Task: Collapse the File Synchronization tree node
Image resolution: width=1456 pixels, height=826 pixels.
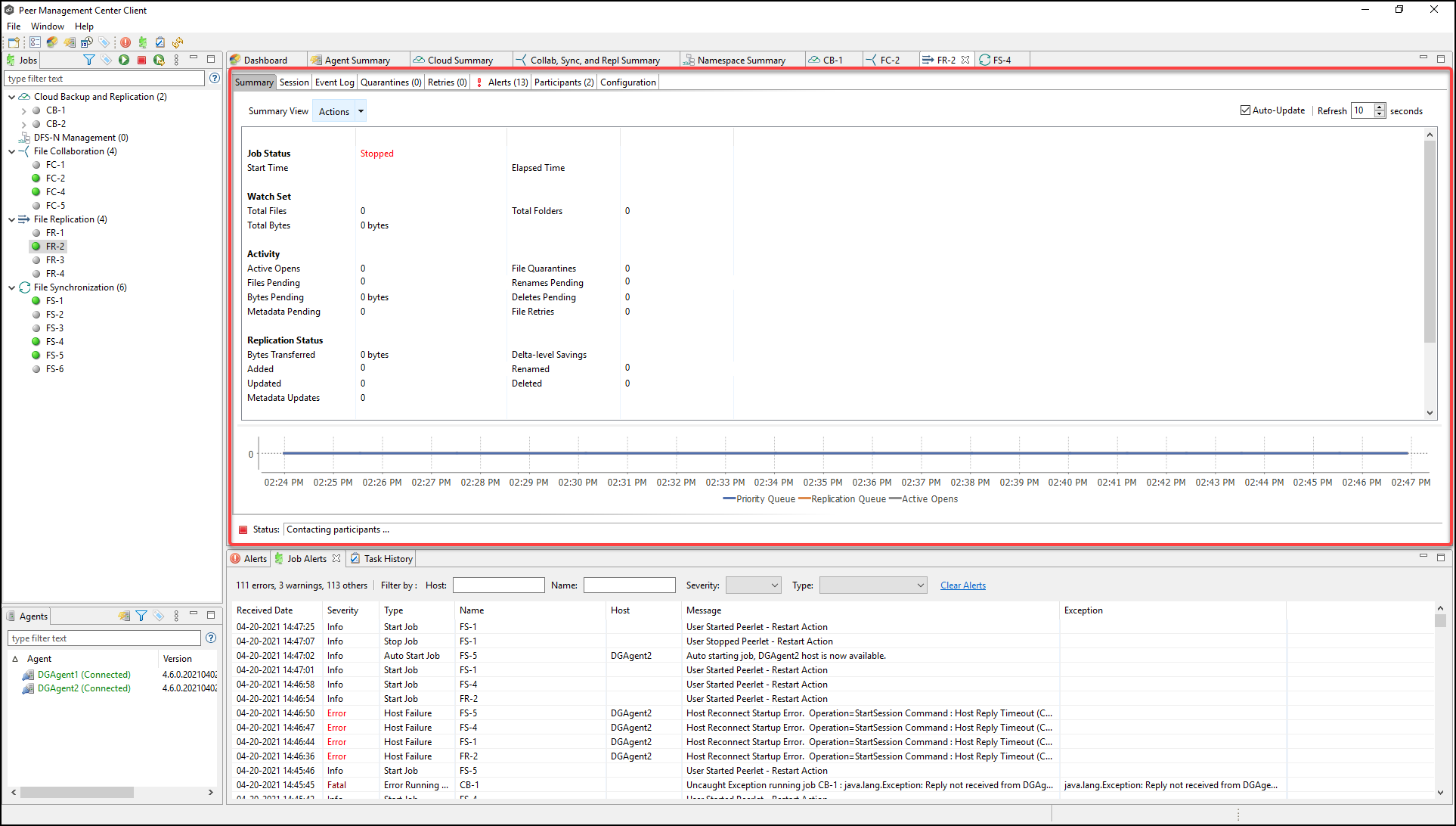Action: [x=11, y=287]
